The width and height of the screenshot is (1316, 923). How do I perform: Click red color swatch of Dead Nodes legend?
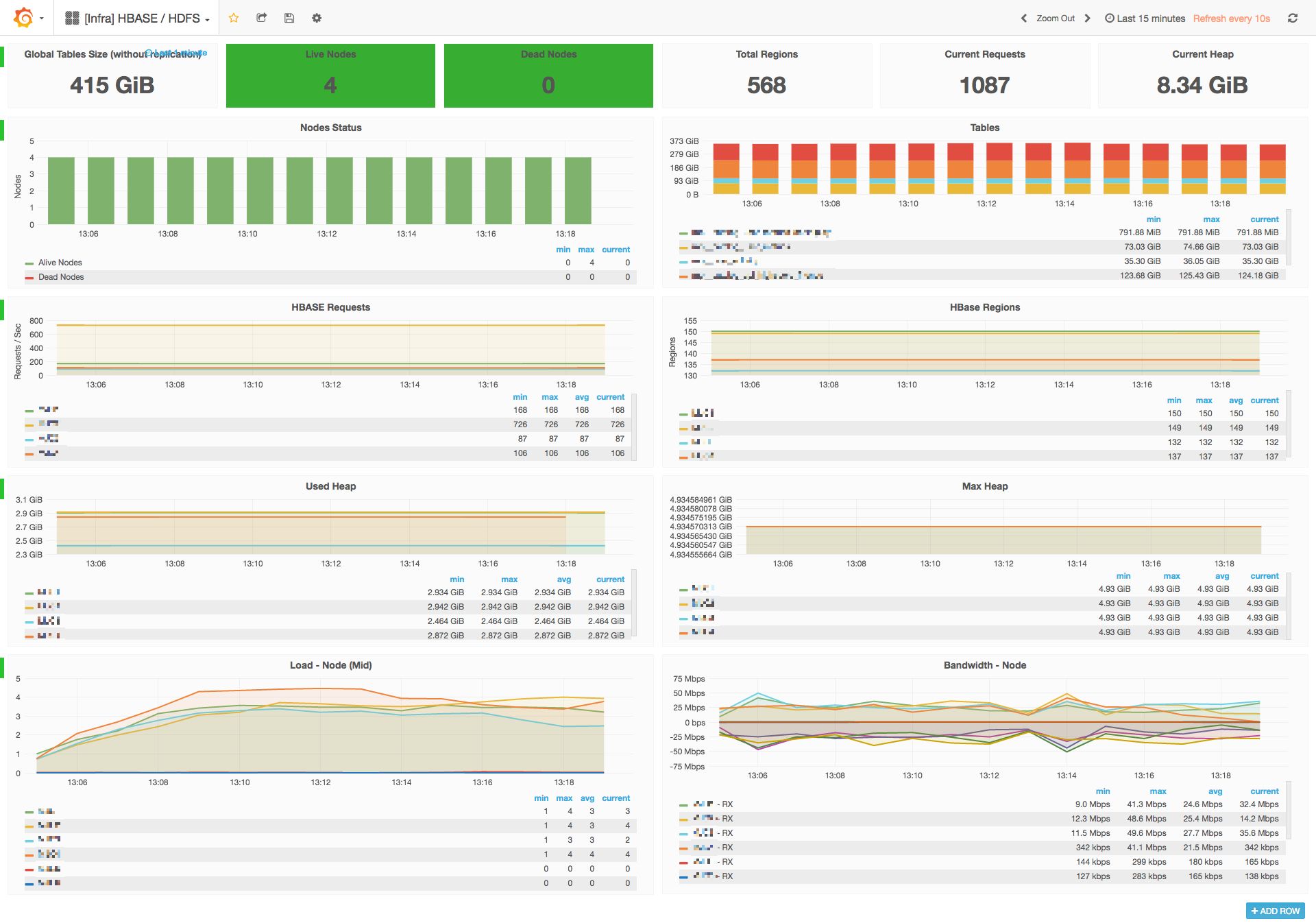tap(29, 278)
